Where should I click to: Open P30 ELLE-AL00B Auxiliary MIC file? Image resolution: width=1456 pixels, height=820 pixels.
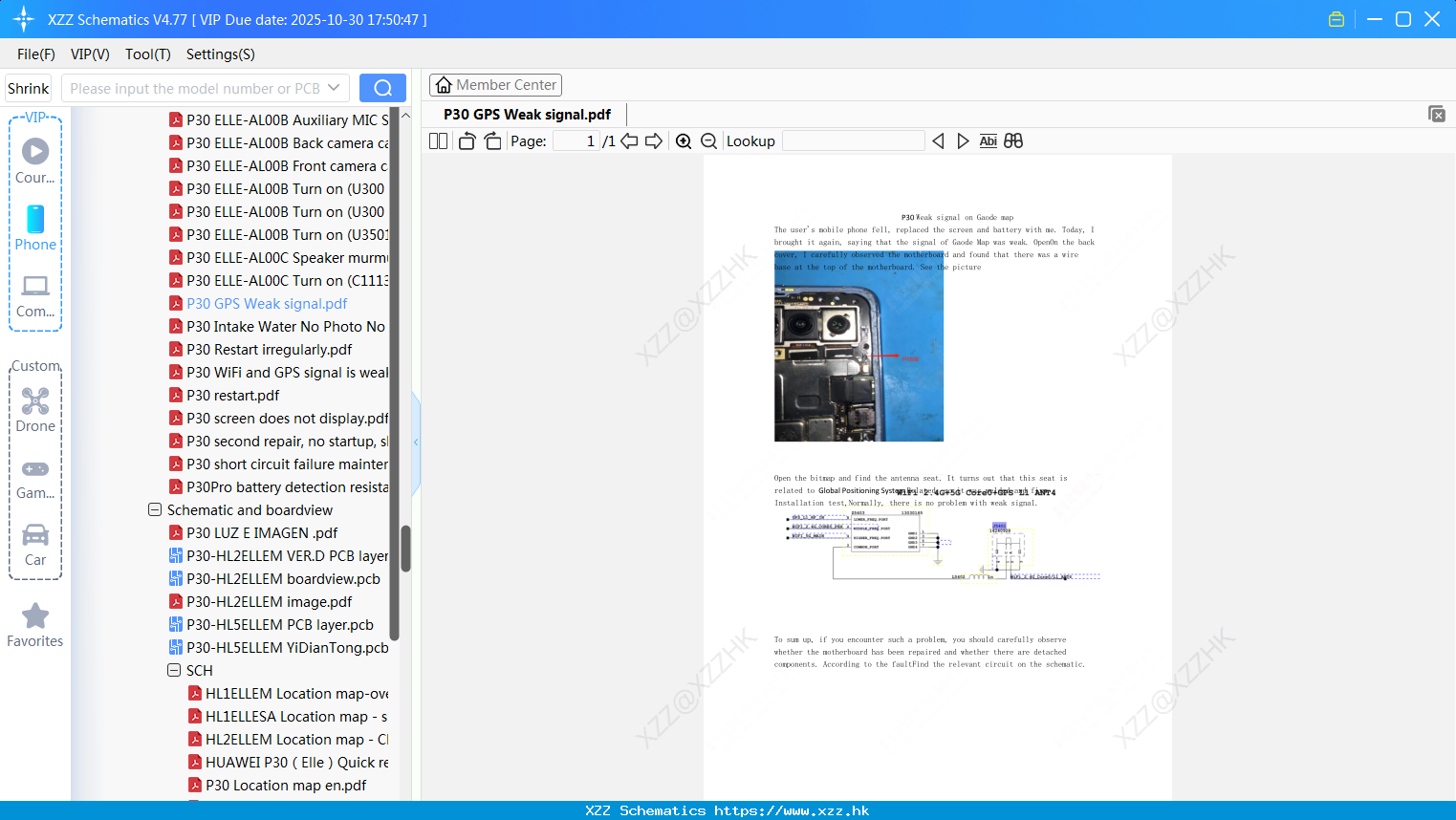(278, 120)
